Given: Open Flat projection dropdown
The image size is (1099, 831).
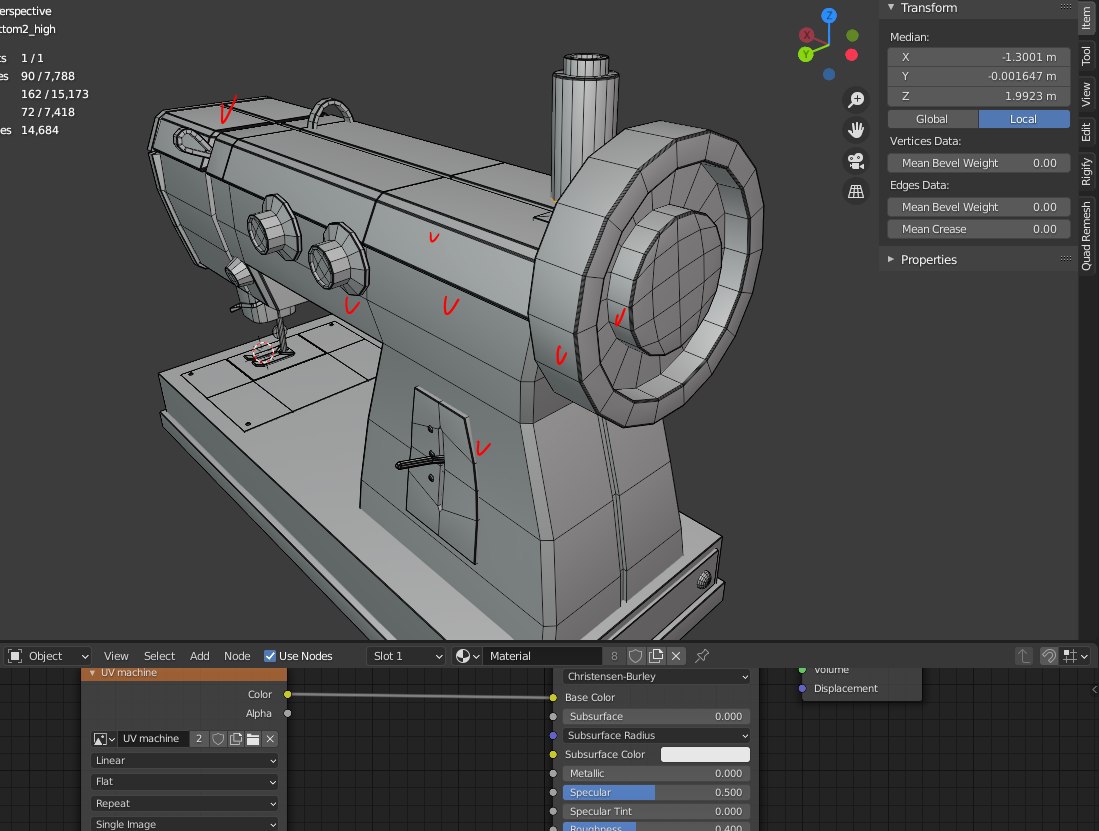Looking at the screenshot, I should click(184, 781).
